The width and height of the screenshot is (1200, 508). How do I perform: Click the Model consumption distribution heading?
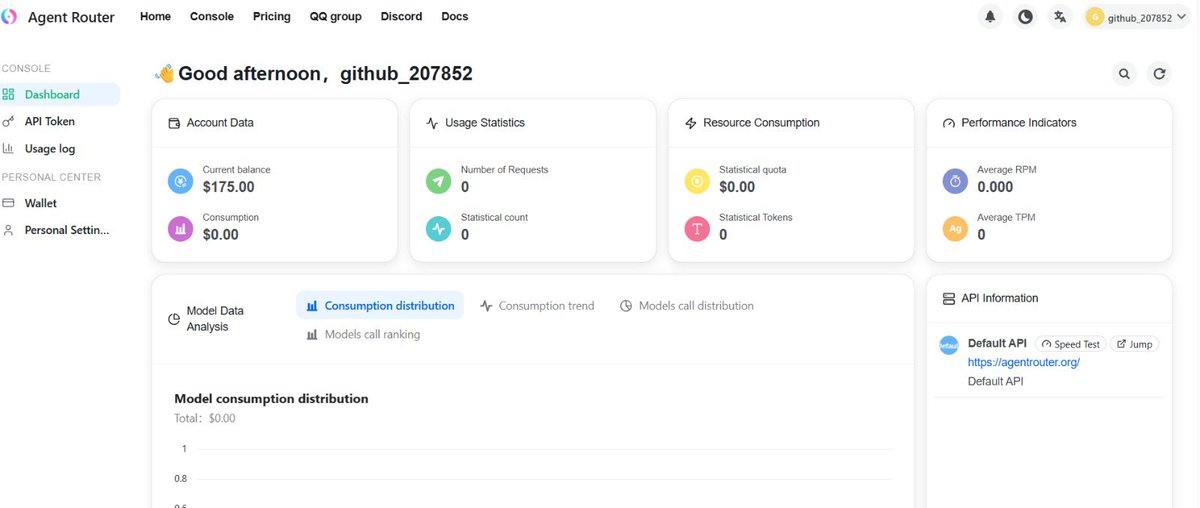271,399
